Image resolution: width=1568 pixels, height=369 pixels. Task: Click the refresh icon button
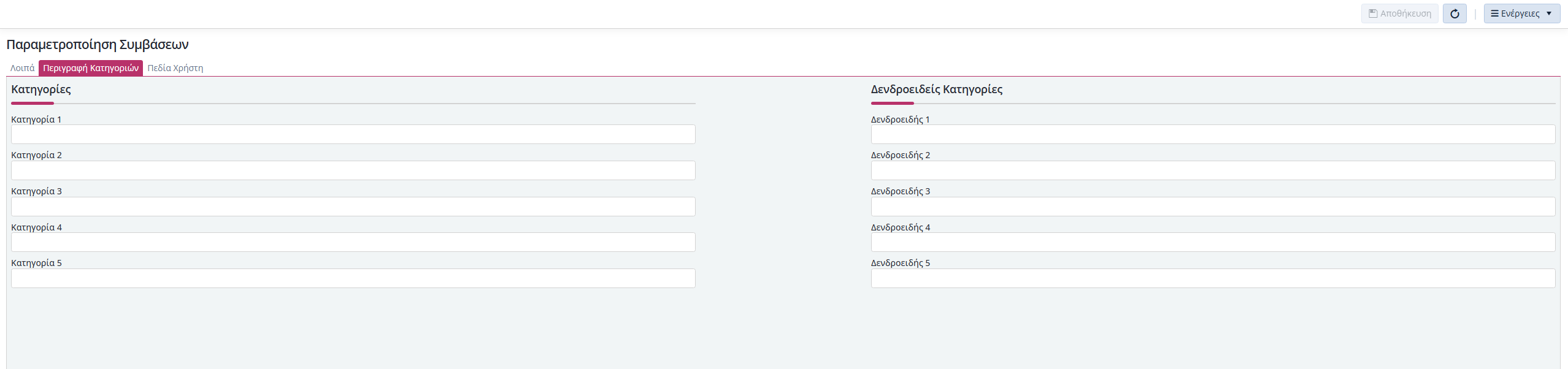pyautogui.click(x=1454, y=13)
